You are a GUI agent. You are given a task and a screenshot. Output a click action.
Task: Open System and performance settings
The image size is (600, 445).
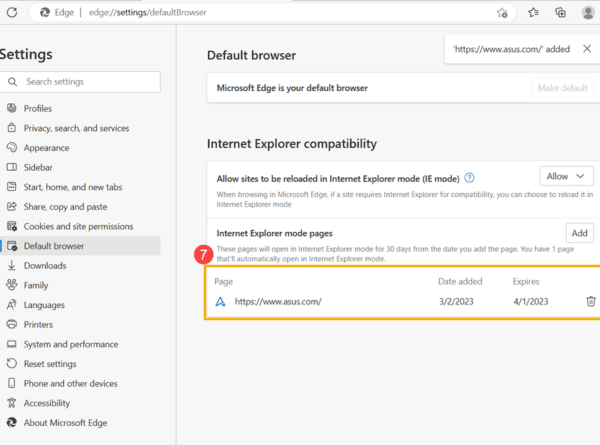[70, 344]
